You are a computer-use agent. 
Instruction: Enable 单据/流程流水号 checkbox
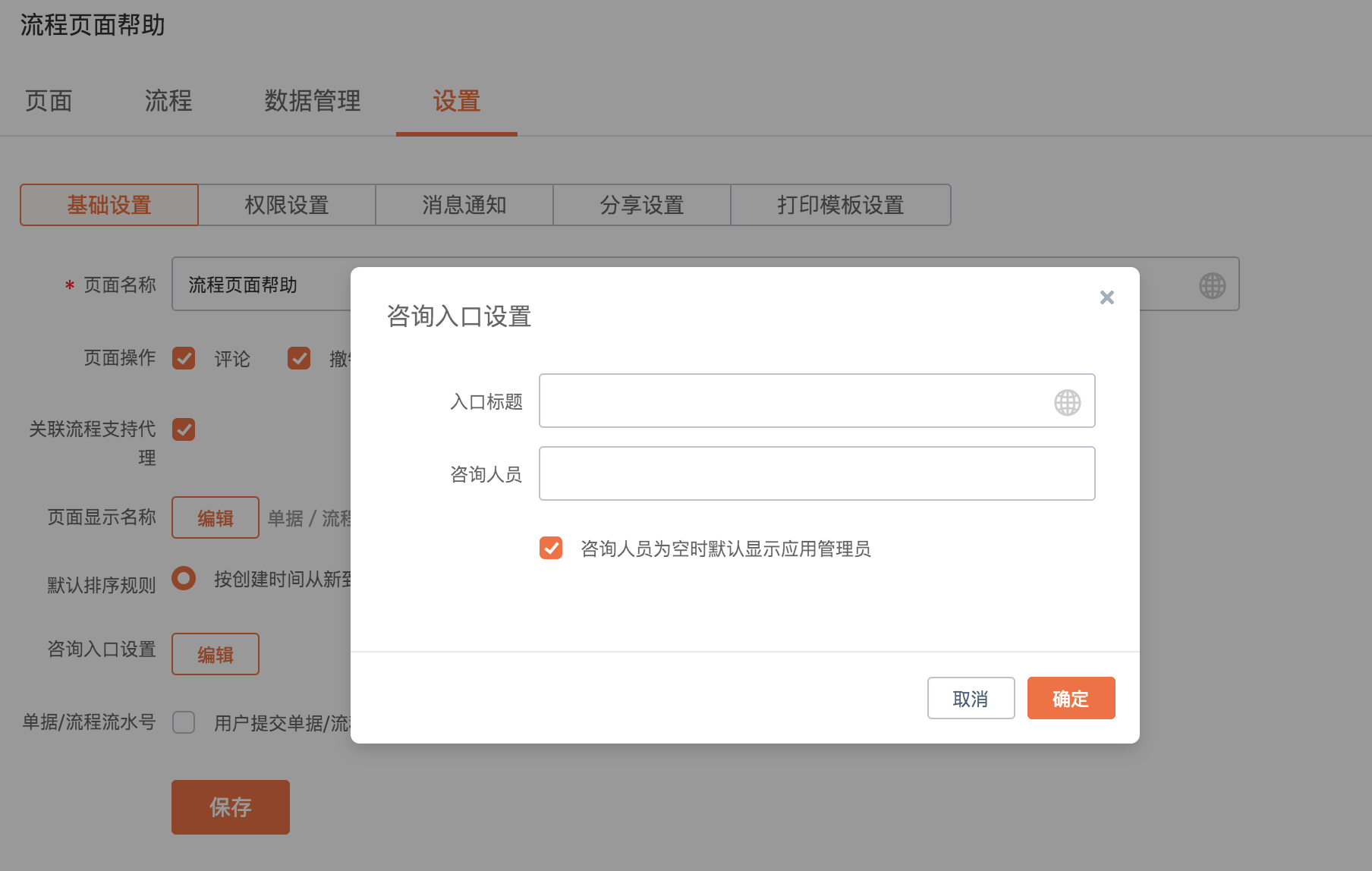[x=184, y=722]
